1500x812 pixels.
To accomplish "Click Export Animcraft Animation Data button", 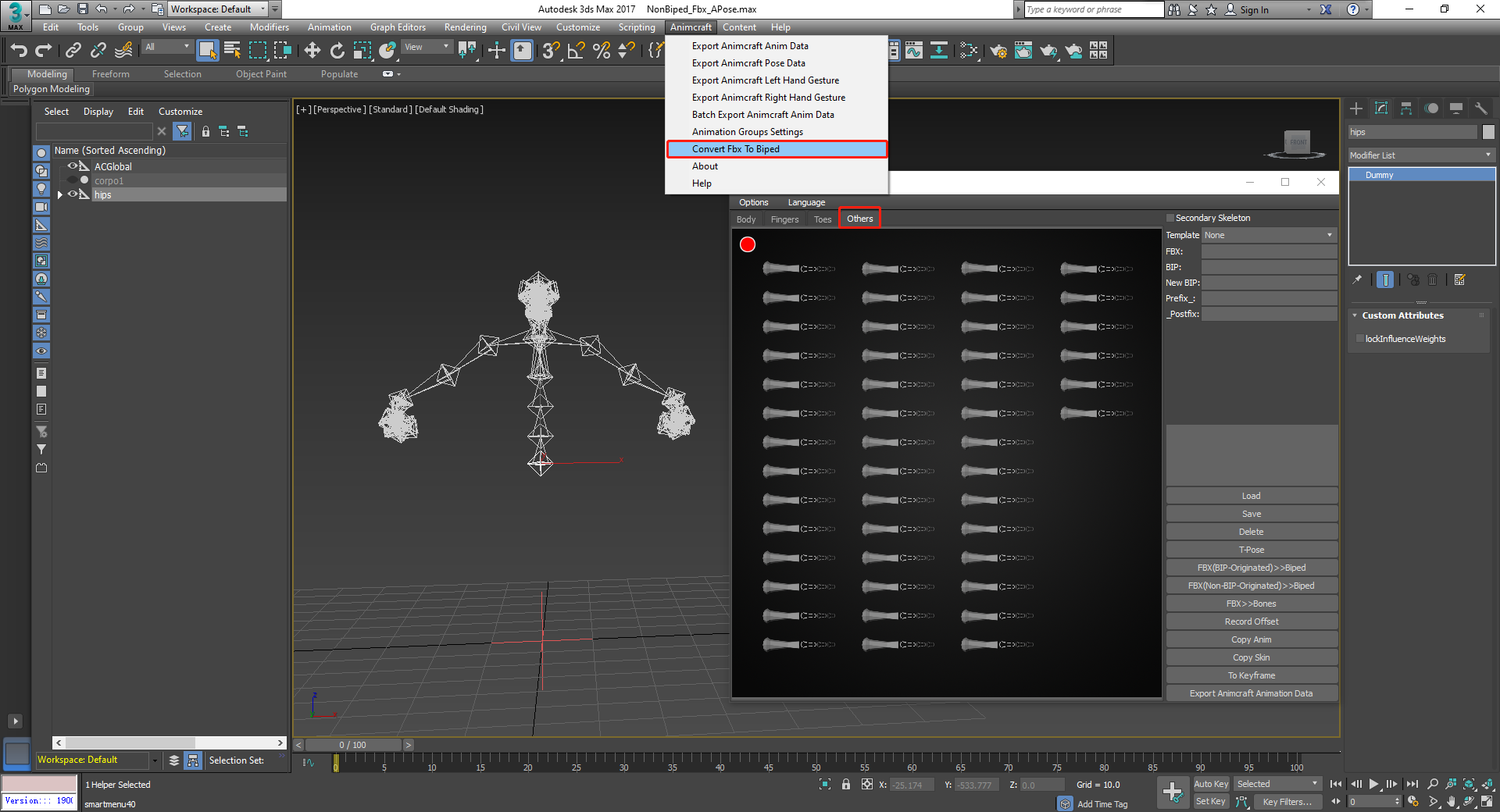I will click(1252, 693).
